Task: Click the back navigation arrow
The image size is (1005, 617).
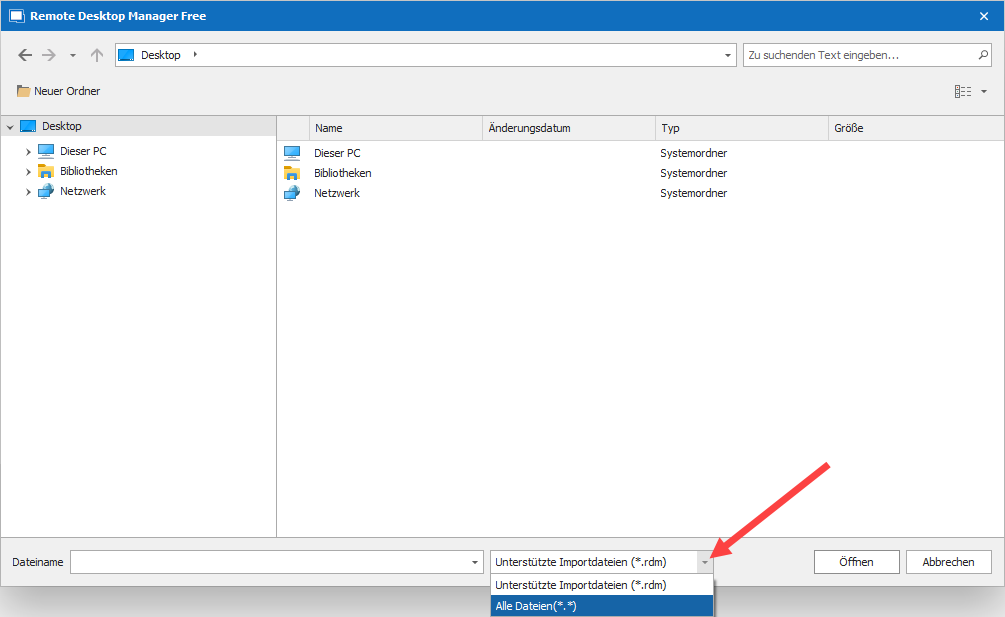Action: coord(25,56)
